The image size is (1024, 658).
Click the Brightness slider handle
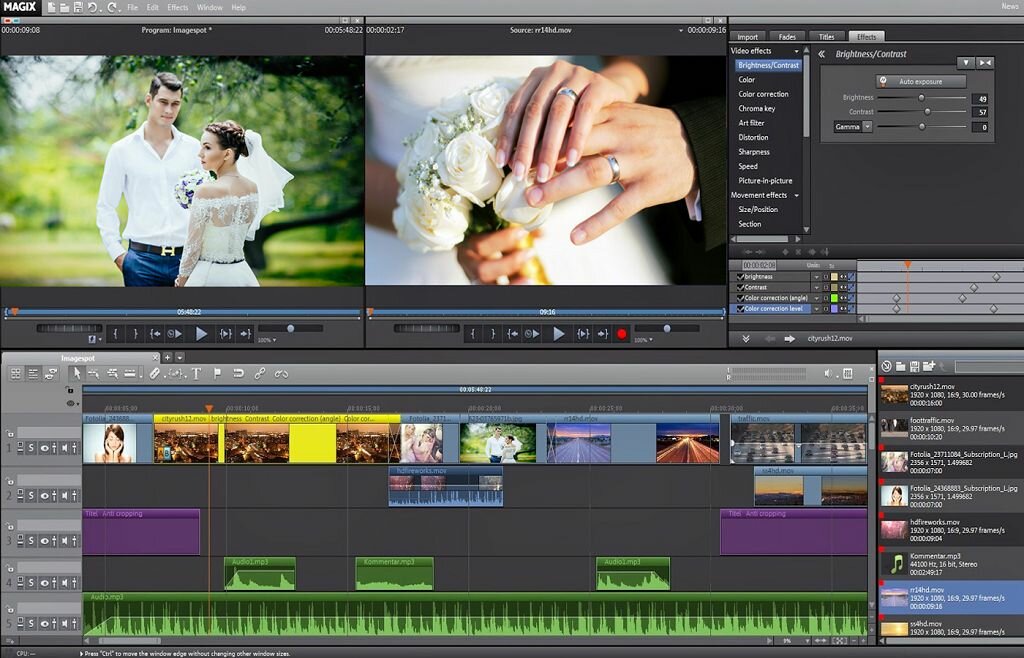pyautogui.click(x=921, y=98)
